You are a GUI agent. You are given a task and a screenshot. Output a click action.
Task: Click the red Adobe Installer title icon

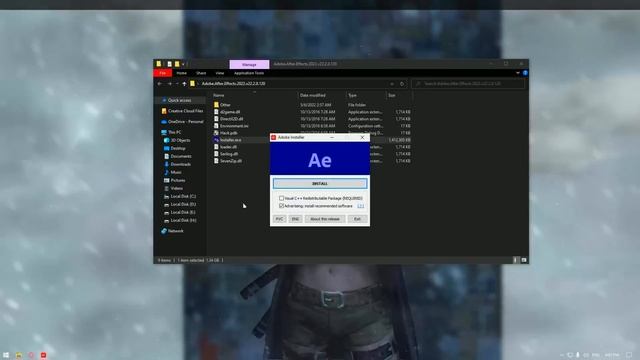tap(273, 138)
